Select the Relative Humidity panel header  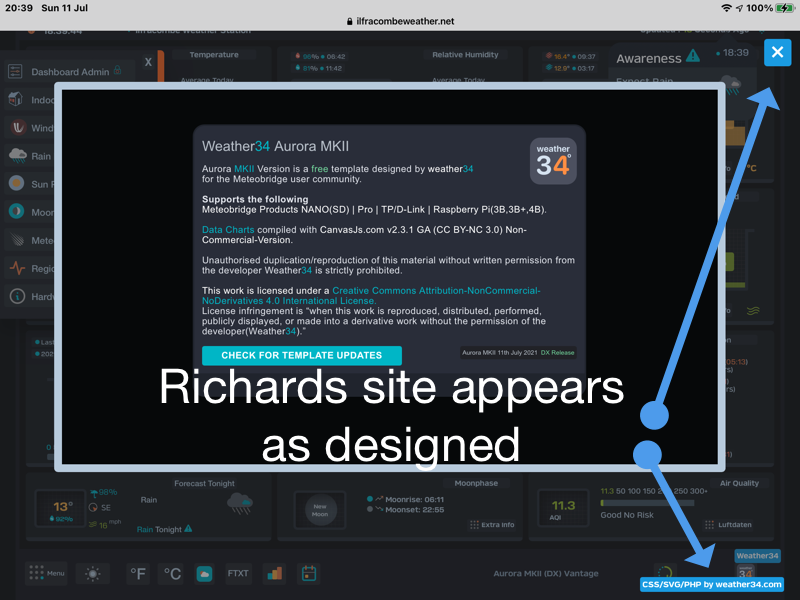(x=465, y=55)
